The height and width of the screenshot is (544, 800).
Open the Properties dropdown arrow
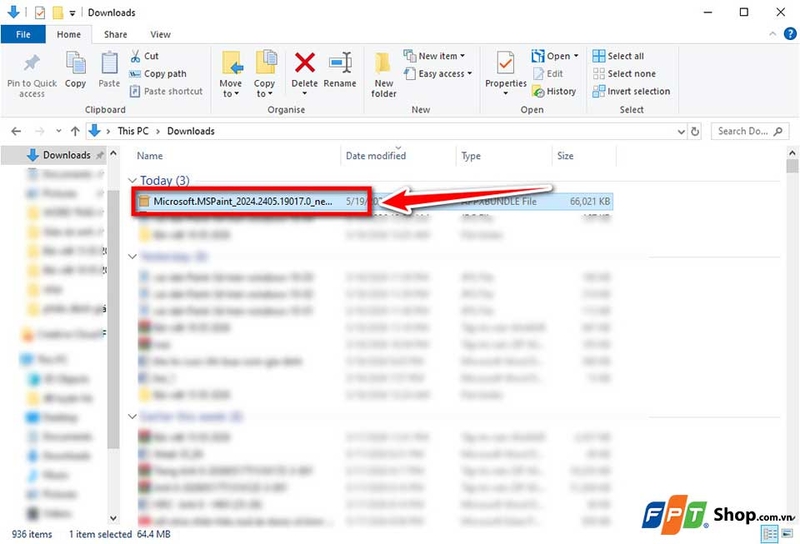point(506,93)
